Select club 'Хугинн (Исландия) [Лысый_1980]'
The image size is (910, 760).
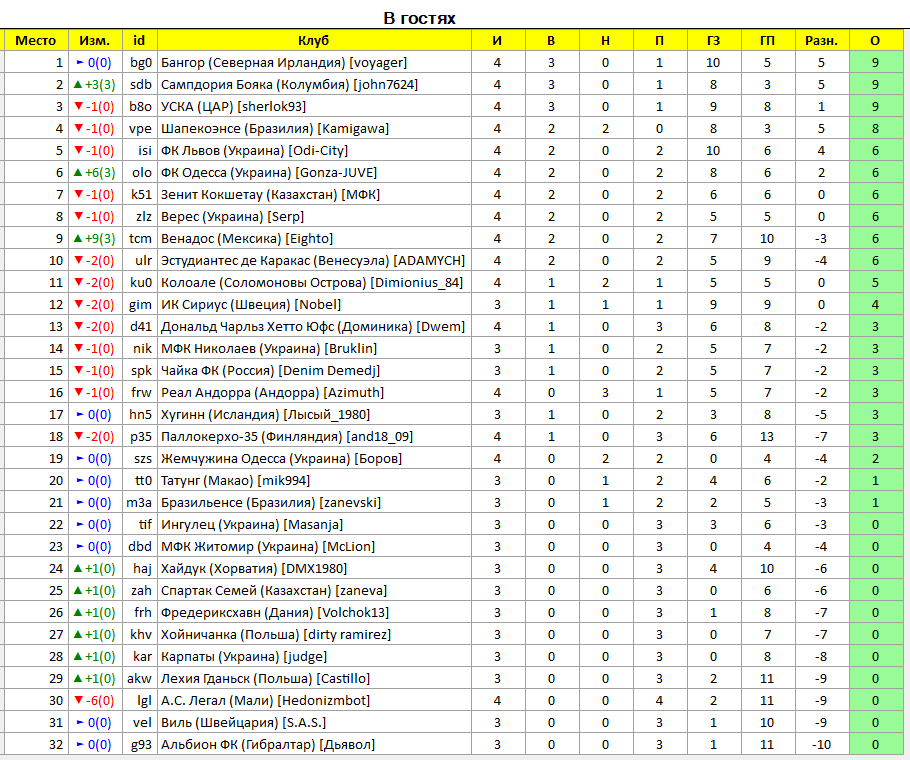tap(265, 415)
